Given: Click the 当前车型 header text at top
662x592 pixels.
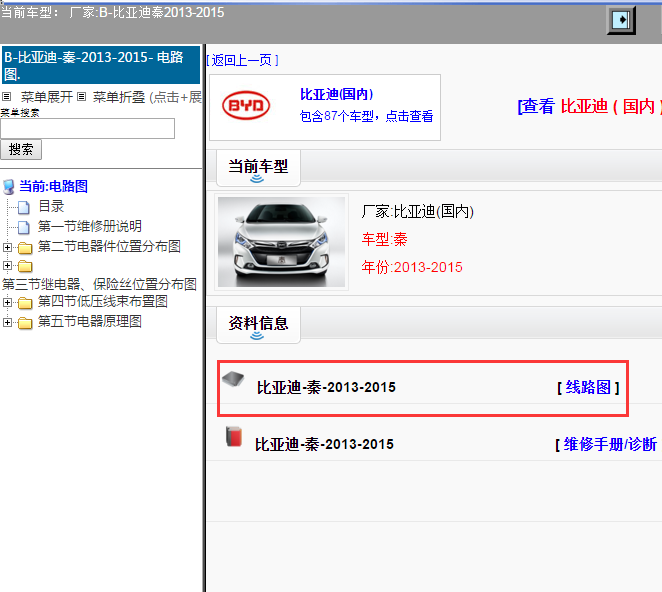Looking at the screenshot, I should tap(112, 13).
